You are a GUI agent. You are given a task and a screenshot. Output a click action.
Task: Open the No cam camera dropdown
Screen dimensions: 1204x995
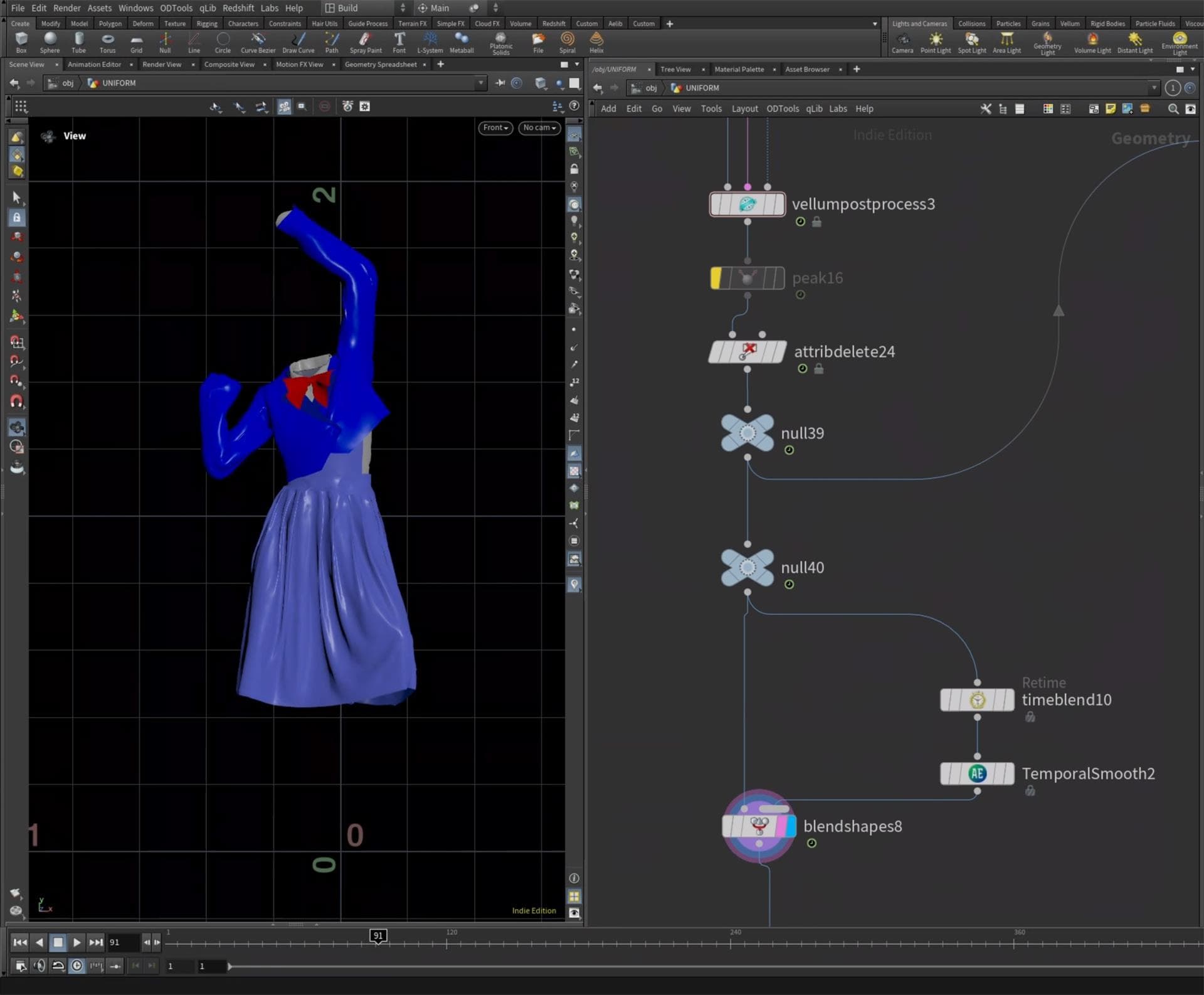(x=539, y=127)
